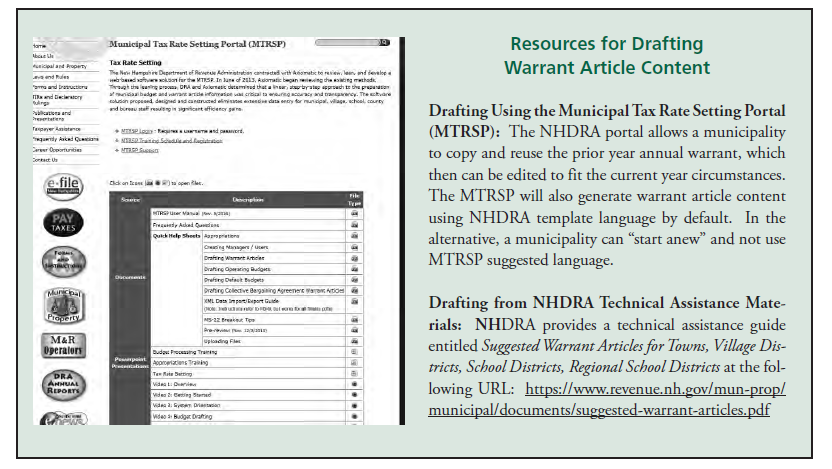This screenshot has height=469, width=832.
Task: Open the PDF icon for Frequently Asked Questions row
Action: pyautogui.click(x=354, y=224)
